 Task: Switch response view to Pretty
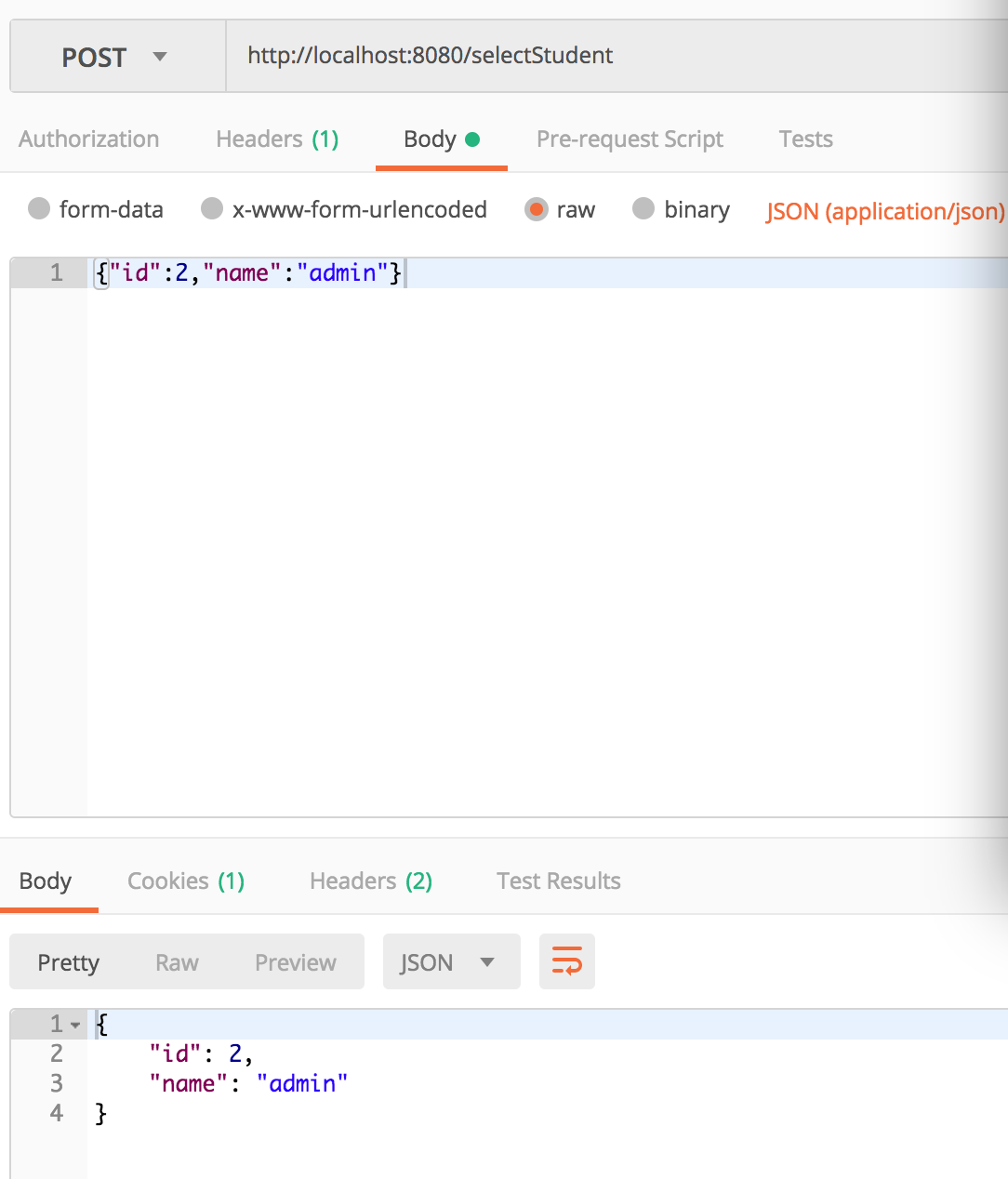(68, 962)
